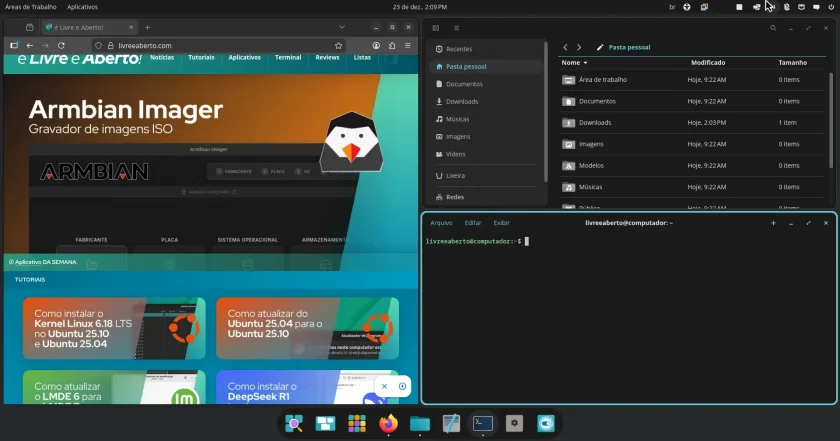
Task: Open the toggle-switch app in the dock
Action: tap(545, 423)
